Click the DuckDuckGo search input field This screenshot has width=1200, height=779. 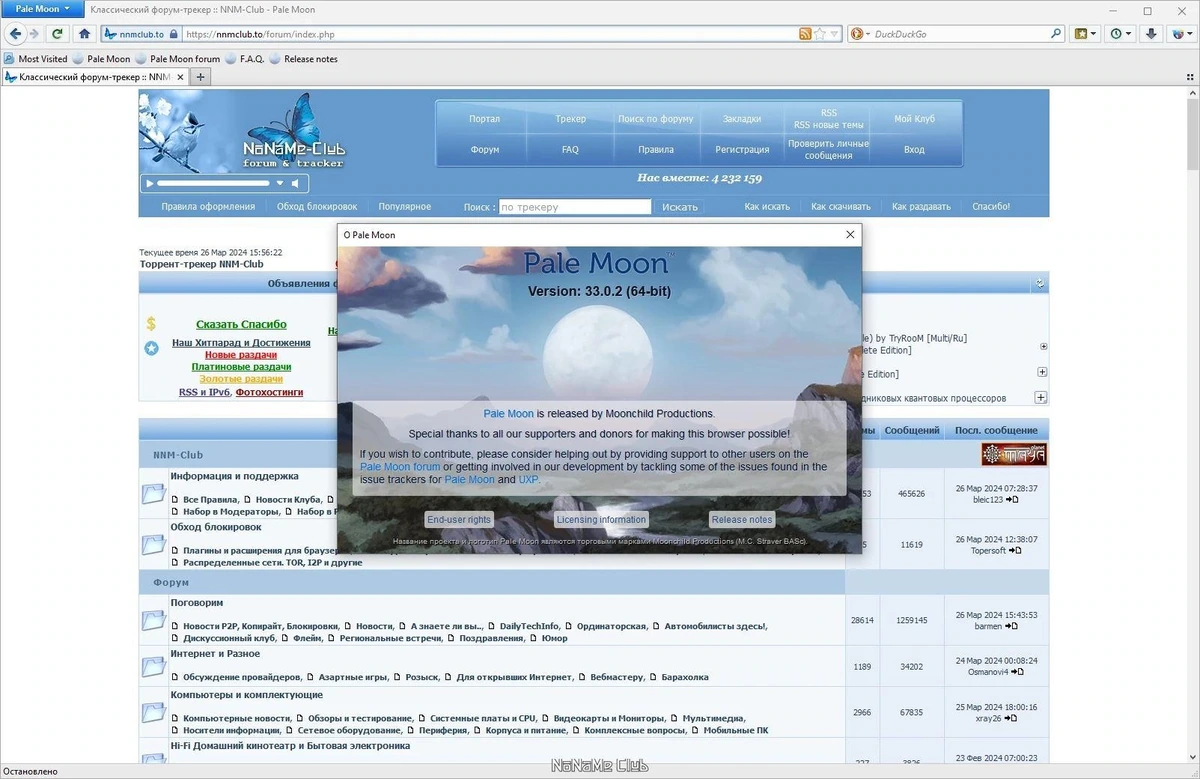[960, 34]
